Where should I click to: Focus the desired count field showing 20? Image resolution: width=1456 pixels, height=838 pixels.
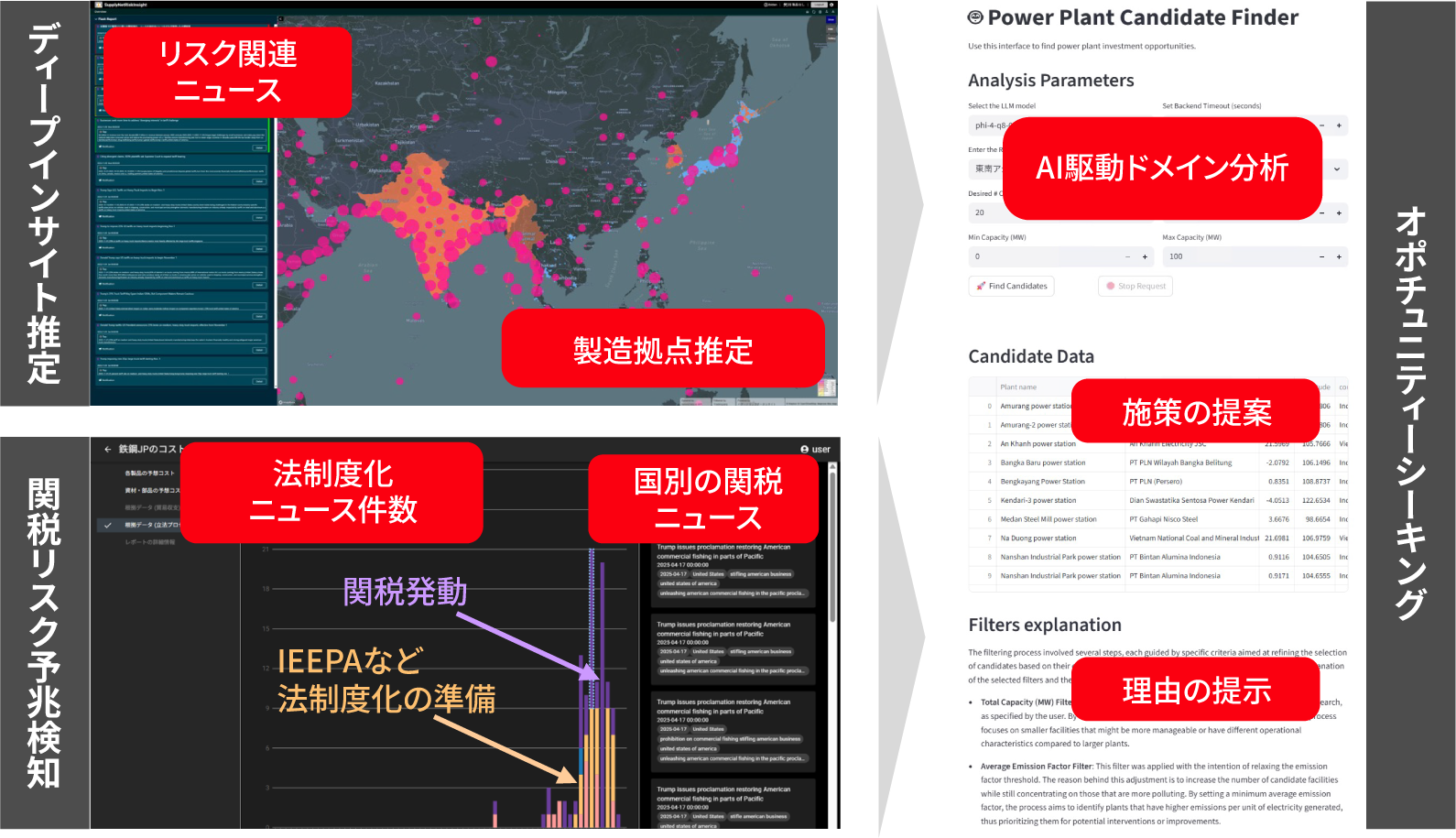pyautogui.click(x=986, y=212)
